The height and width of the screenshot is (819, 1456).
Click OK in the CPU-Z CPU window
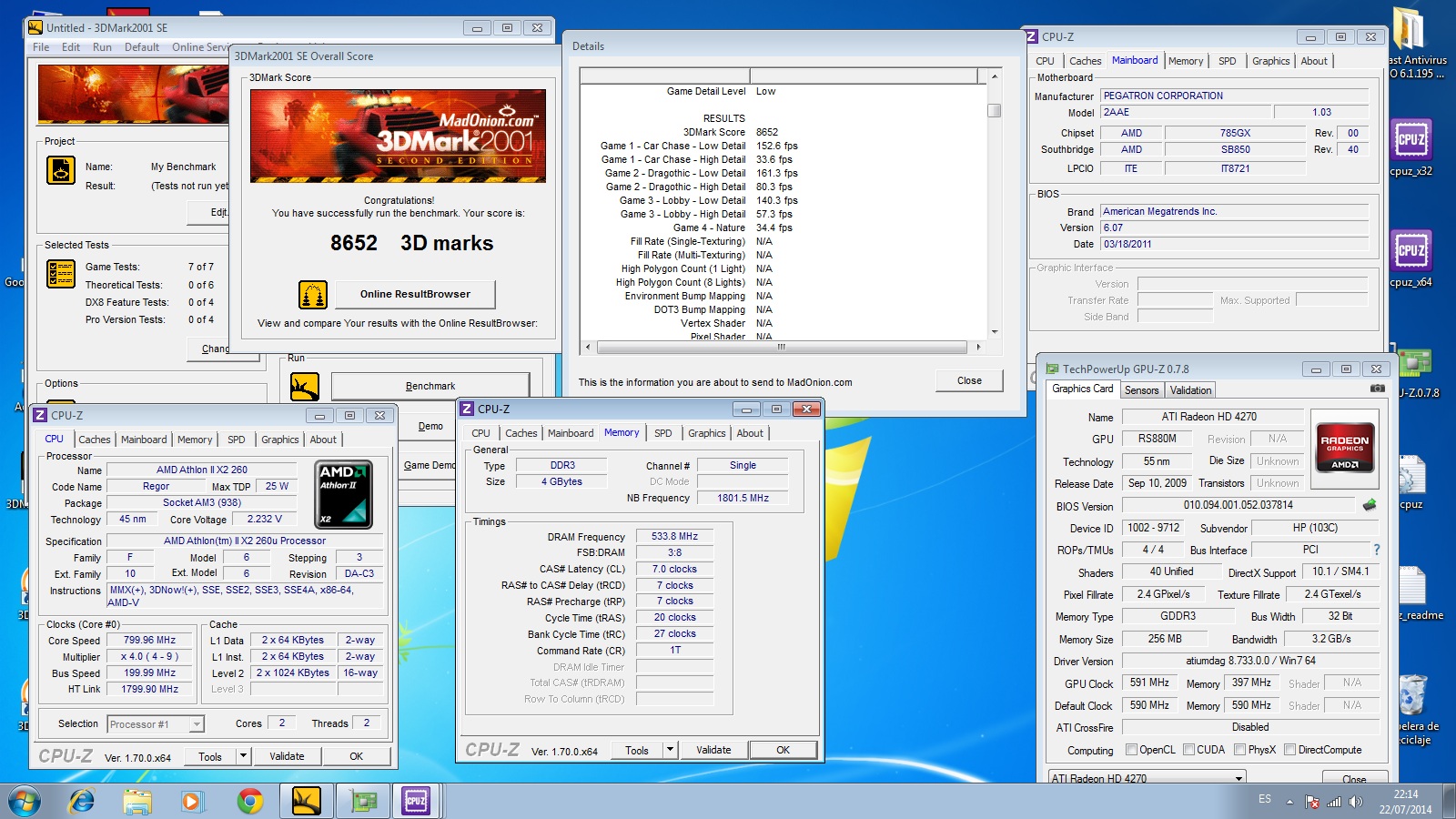tap(356, 756)
